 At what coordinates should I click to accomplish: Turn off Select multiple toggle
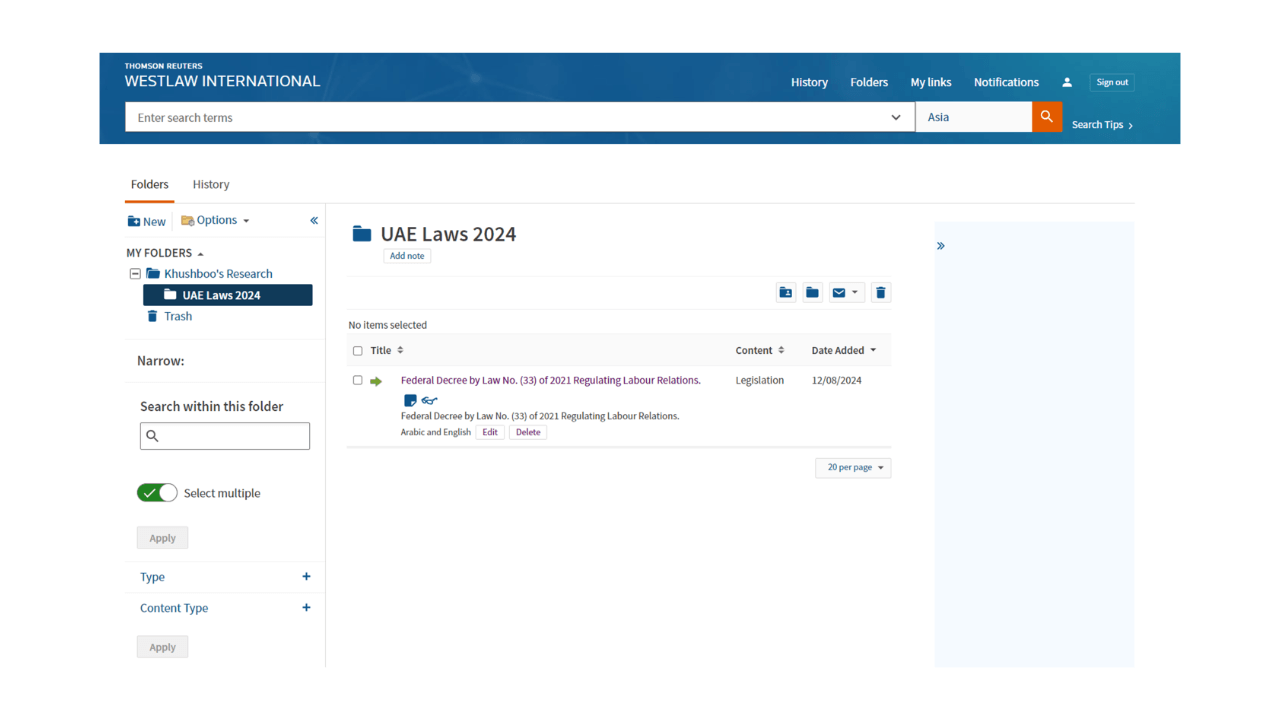point(157,493)
